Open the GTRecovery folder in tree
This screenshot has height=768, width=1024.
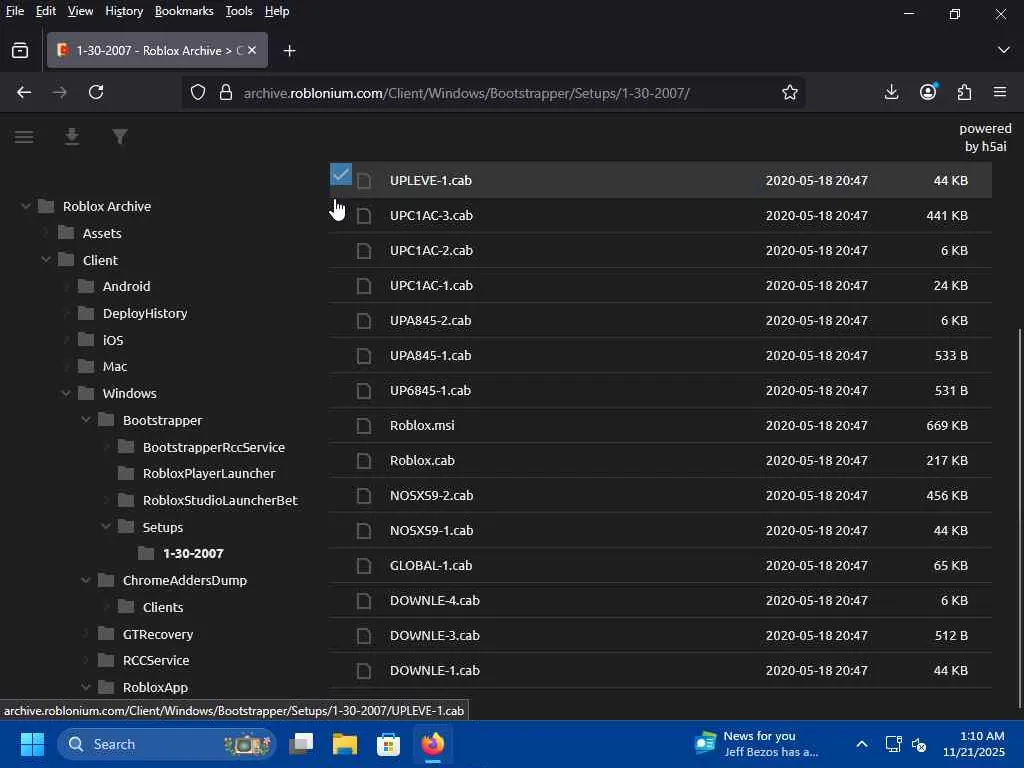[x=157, y=634]
